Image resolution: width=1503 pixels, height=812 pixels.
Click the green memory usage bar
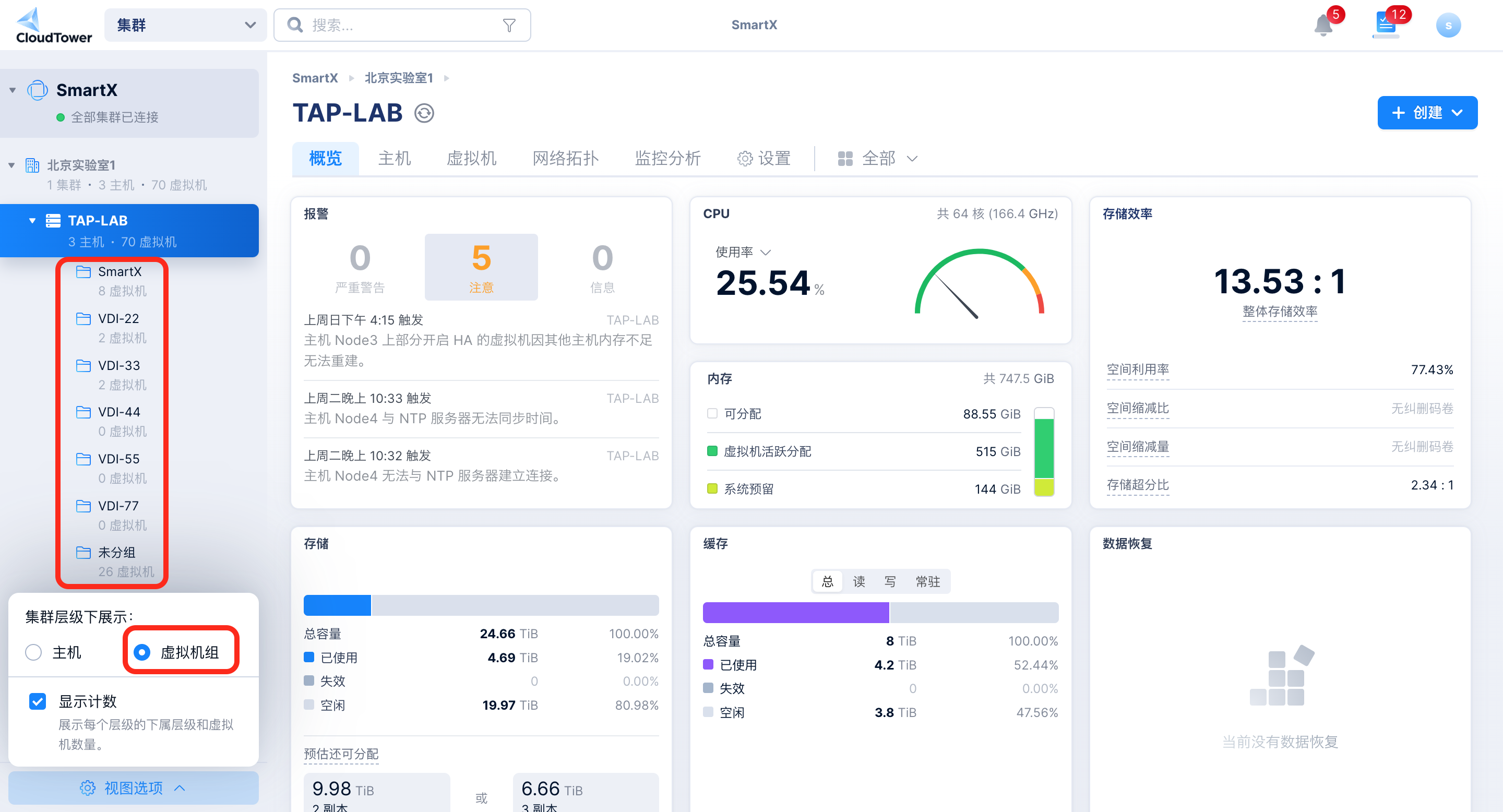[x=1044, y=449]
